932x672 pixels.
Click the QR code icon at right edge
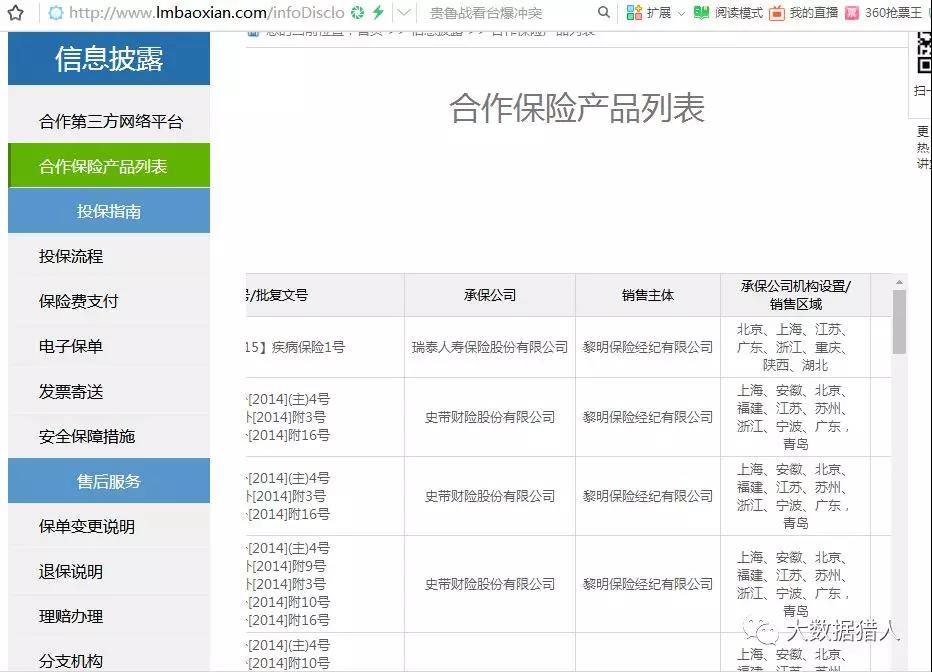pos(924,52)
